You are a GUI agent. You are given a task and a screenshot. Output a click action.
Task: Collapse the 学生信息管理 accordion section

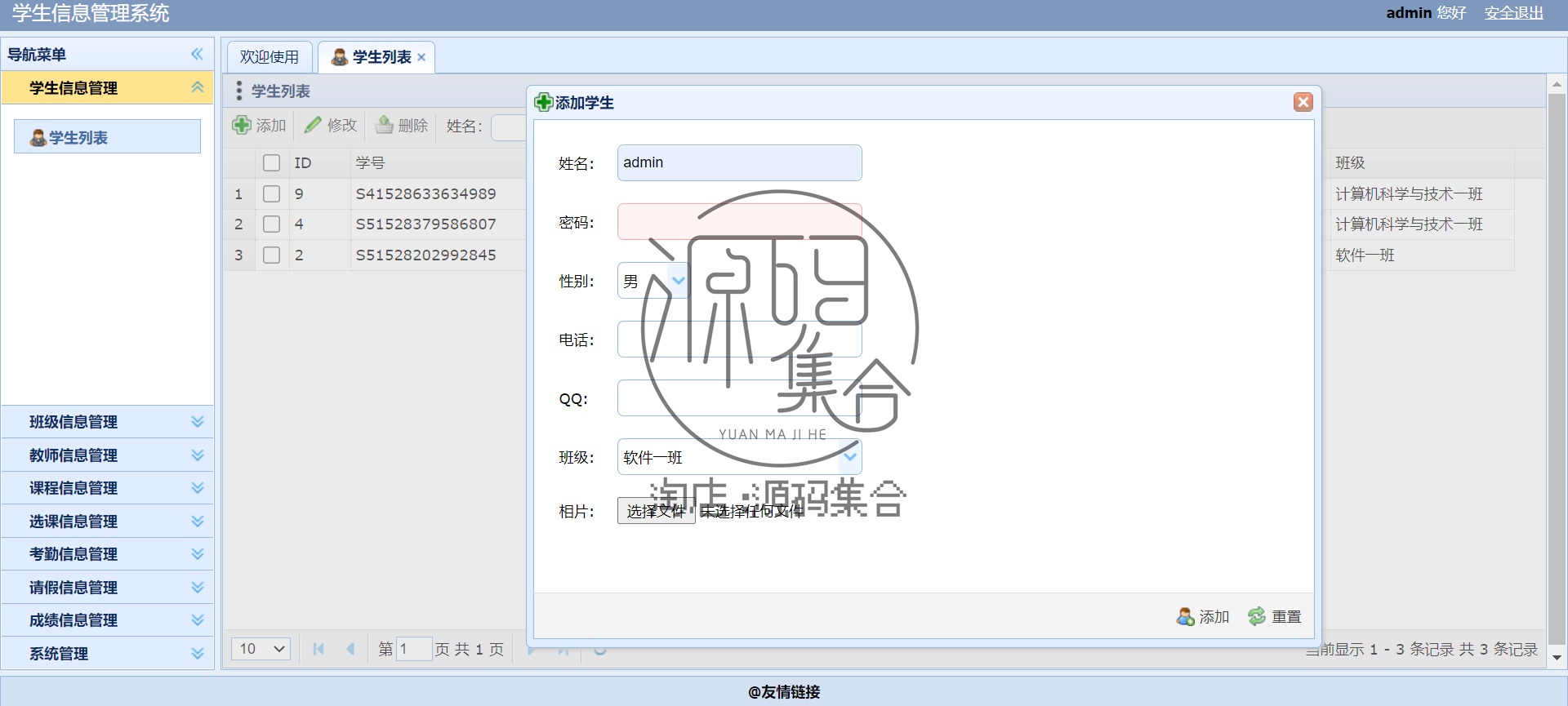tap(197, 87)
